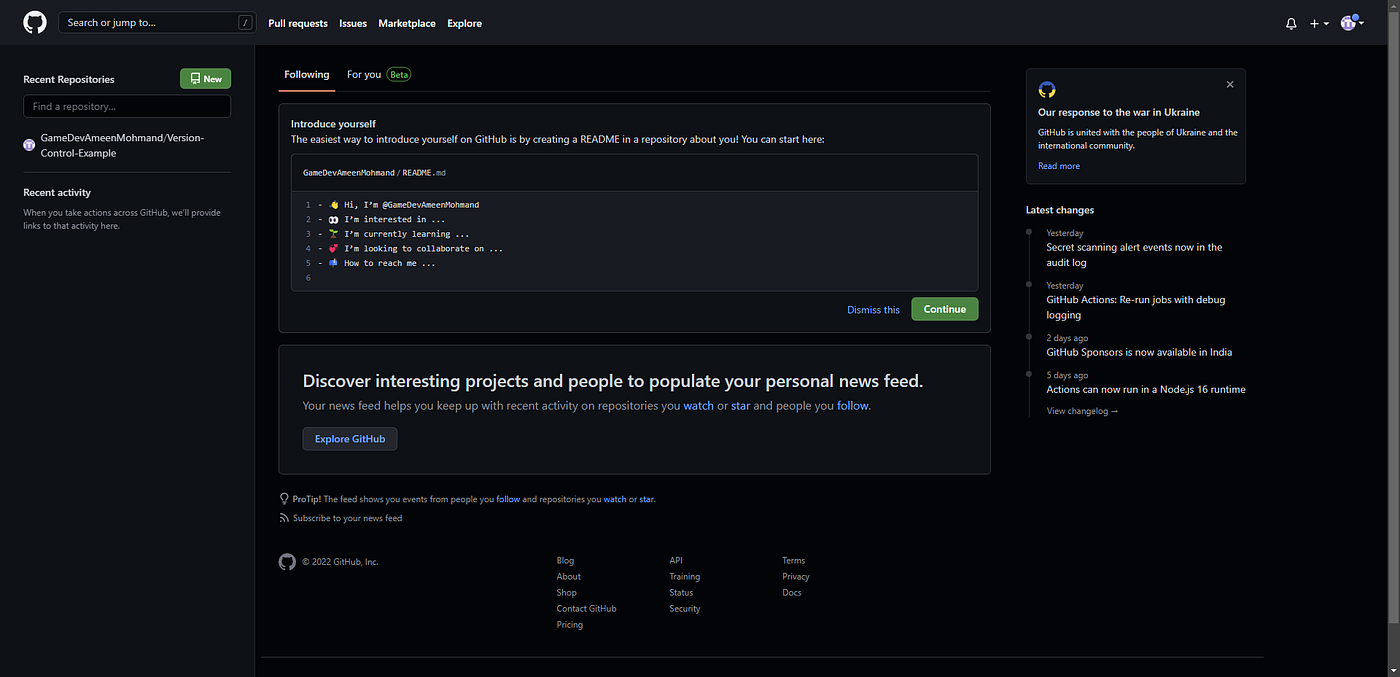Open the Terms footer link

[794, 561]
